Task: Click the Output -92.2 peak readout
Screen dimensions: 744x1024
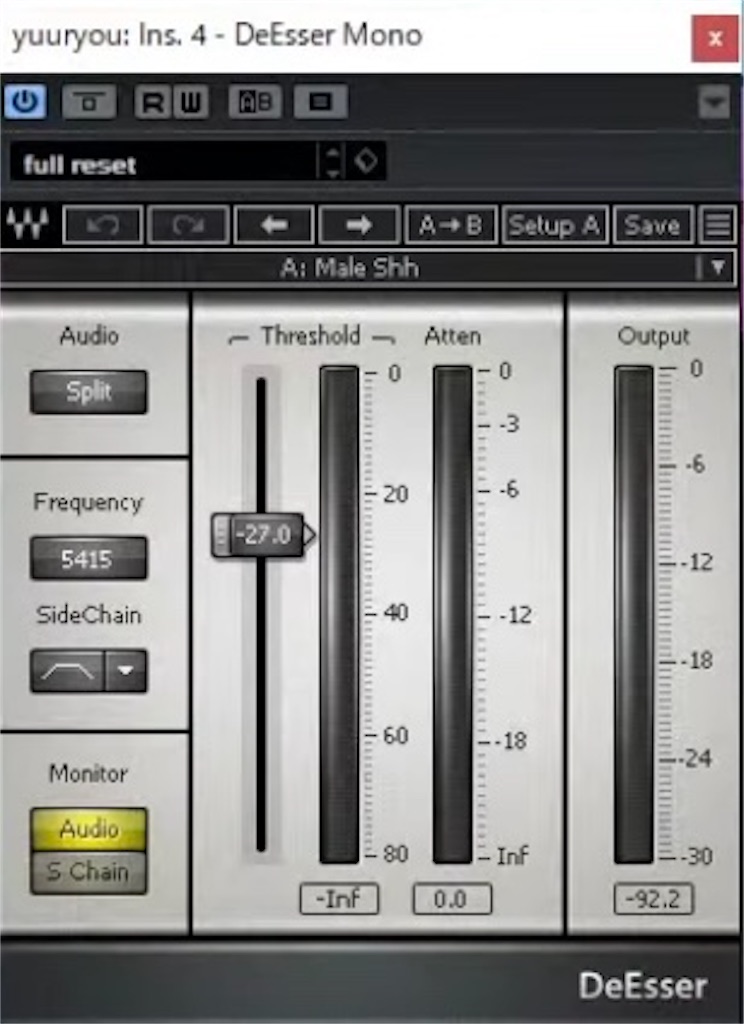Action: (653, 899)
